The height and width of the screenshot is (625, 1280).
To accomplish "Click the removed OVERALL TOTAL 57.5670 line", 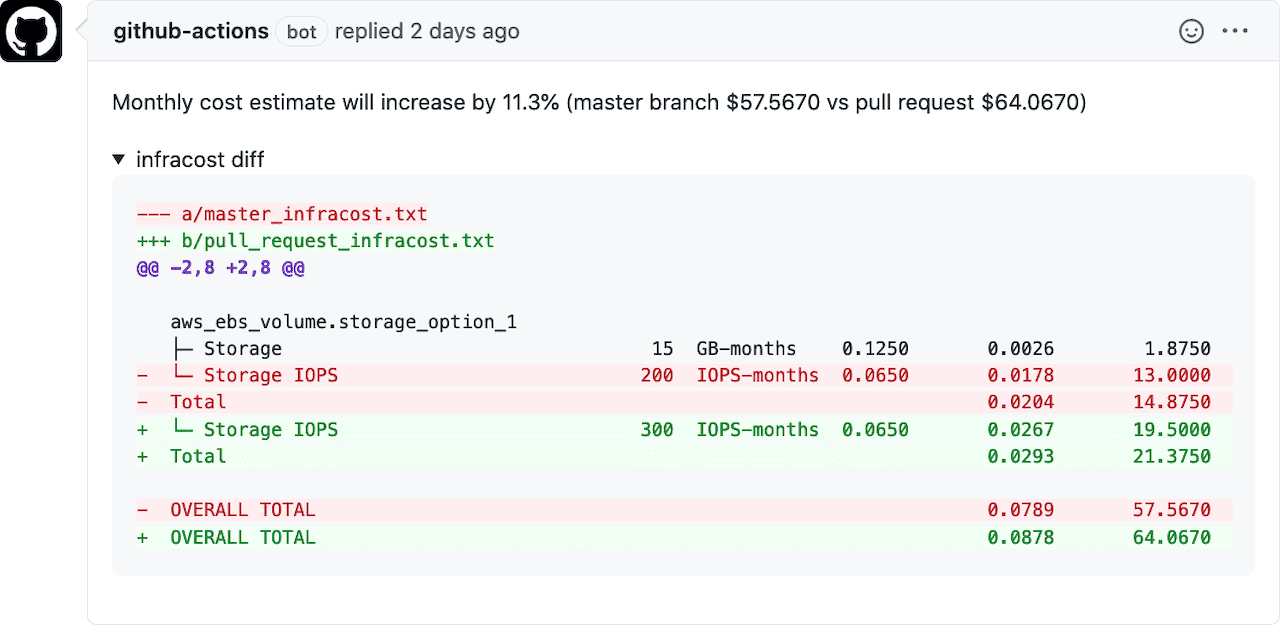I will point(683,510).
